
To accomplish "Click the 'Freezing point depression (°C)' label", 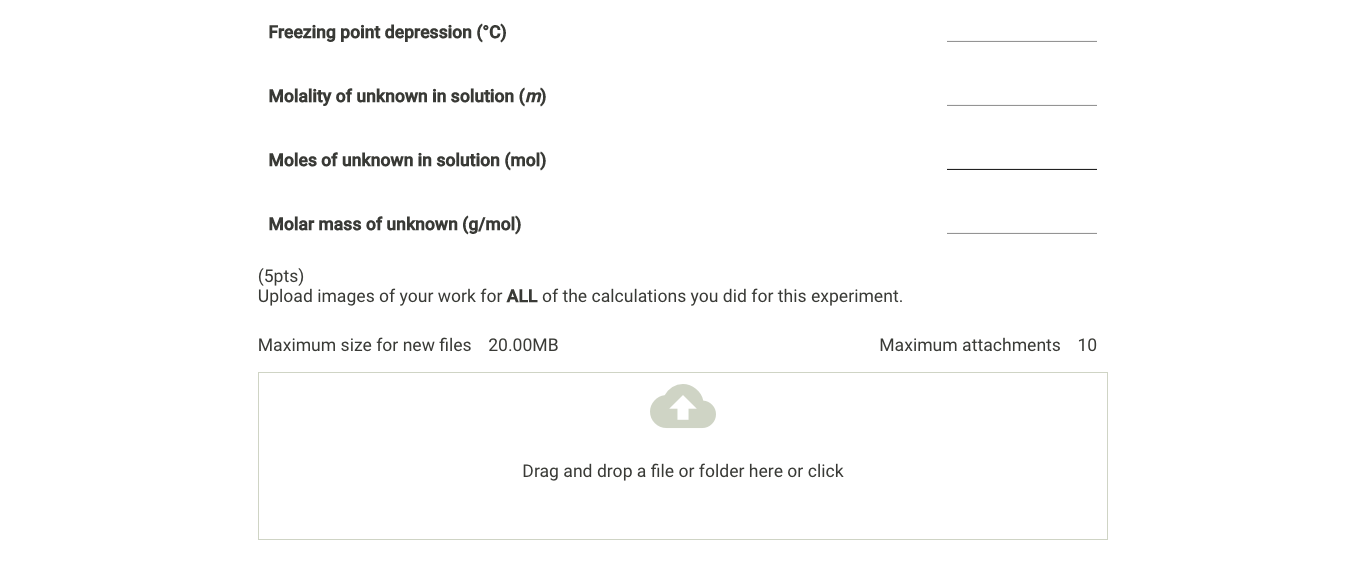I will tap(387, 33).
